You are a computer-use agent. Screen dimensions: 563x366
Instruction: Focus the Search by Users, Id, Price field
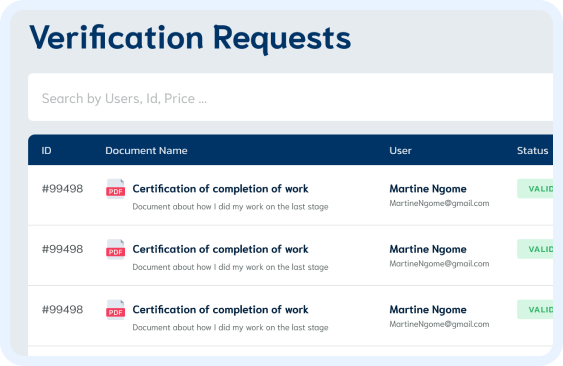[290, 97]
